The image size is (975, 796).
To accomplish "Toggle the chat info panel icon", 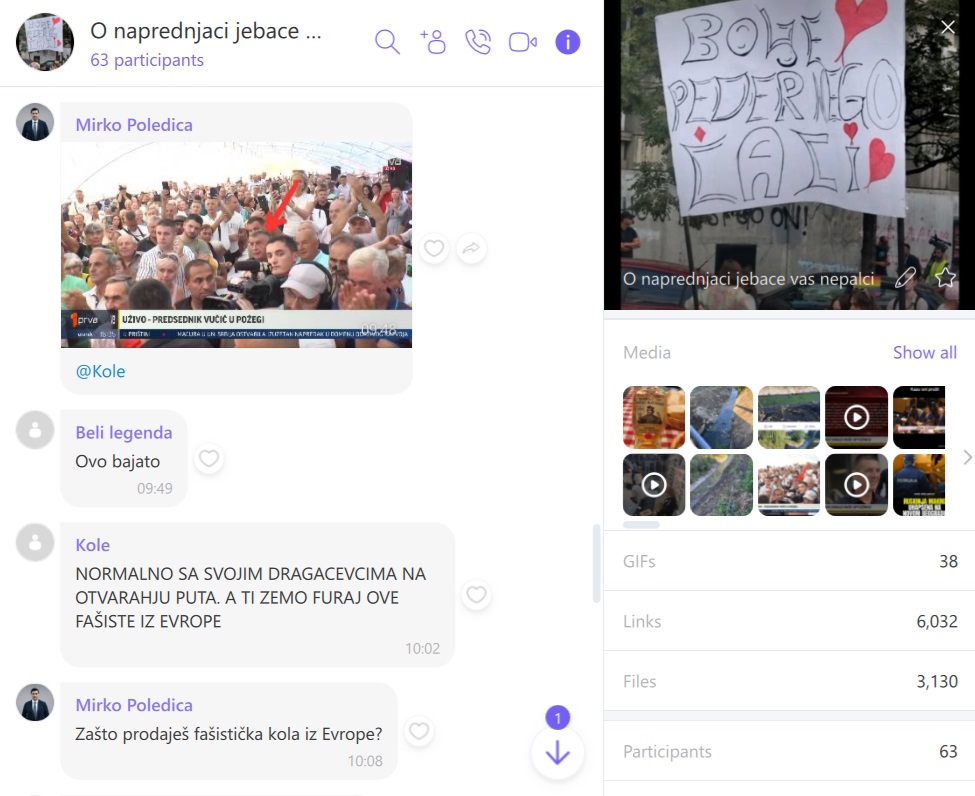I will click(567, 42).
